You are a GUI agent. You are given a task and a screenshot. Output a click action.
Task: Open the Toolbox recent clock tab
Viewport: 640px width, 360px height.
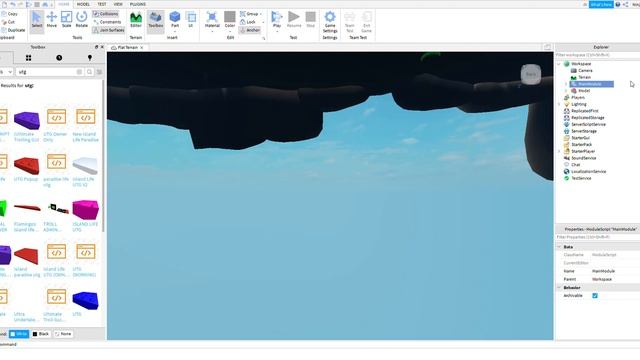(x=59, y=58)
